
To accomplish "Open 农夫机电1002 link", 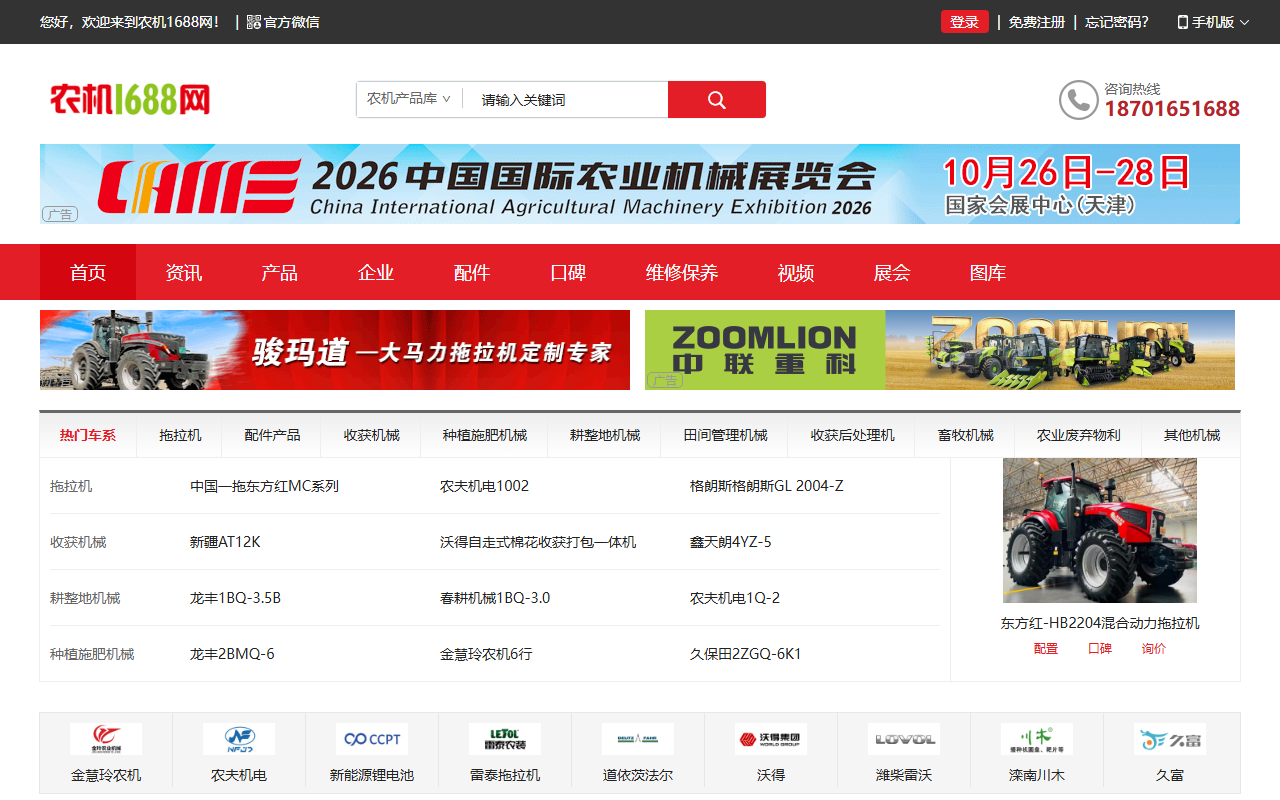I will [484, 486].
